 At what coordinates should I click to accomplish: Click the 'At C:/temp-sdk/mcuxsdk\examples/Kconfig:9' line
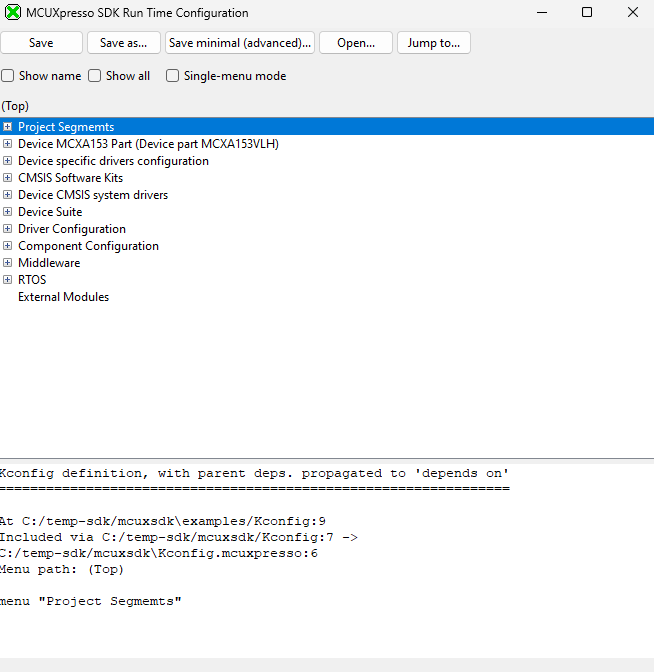tap(162, 521)
